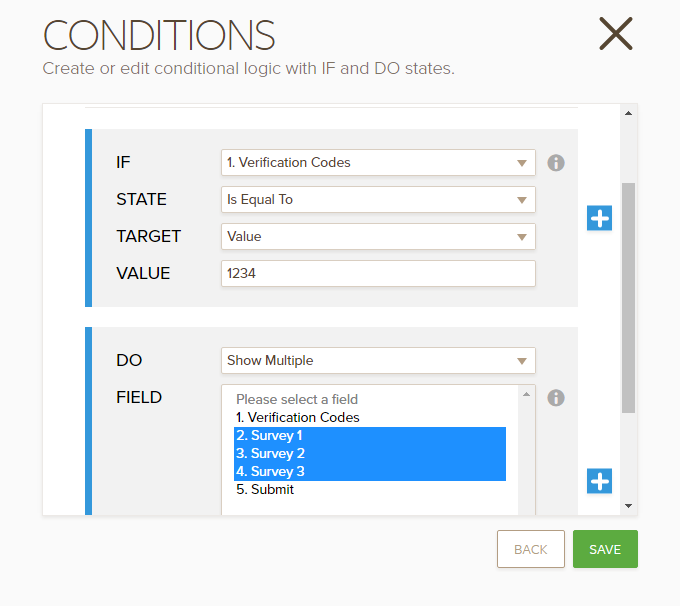Add new DO action with plus icon
680x606 pixels.
[599, 481]
